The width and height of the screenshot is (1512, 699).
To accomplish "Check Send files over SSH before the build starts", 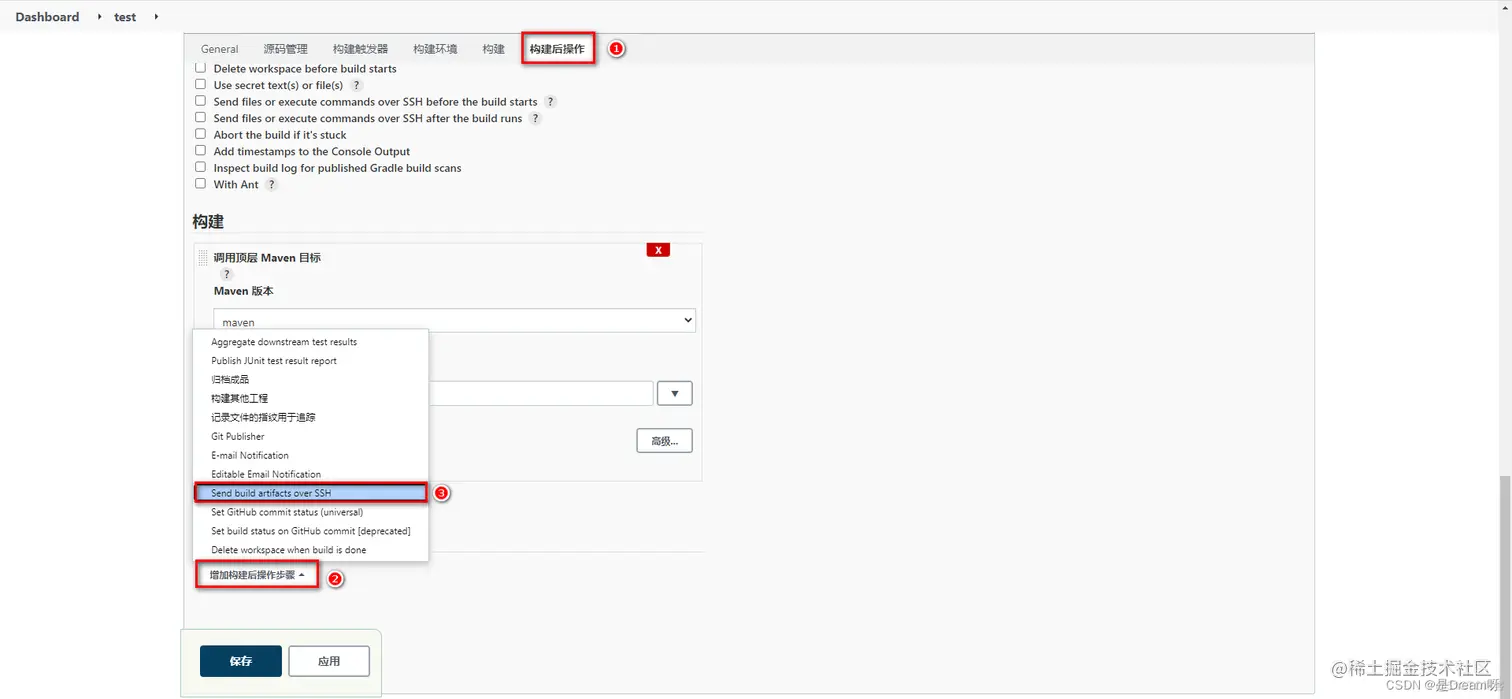I will pyautogui.click(x=201, y=101).
